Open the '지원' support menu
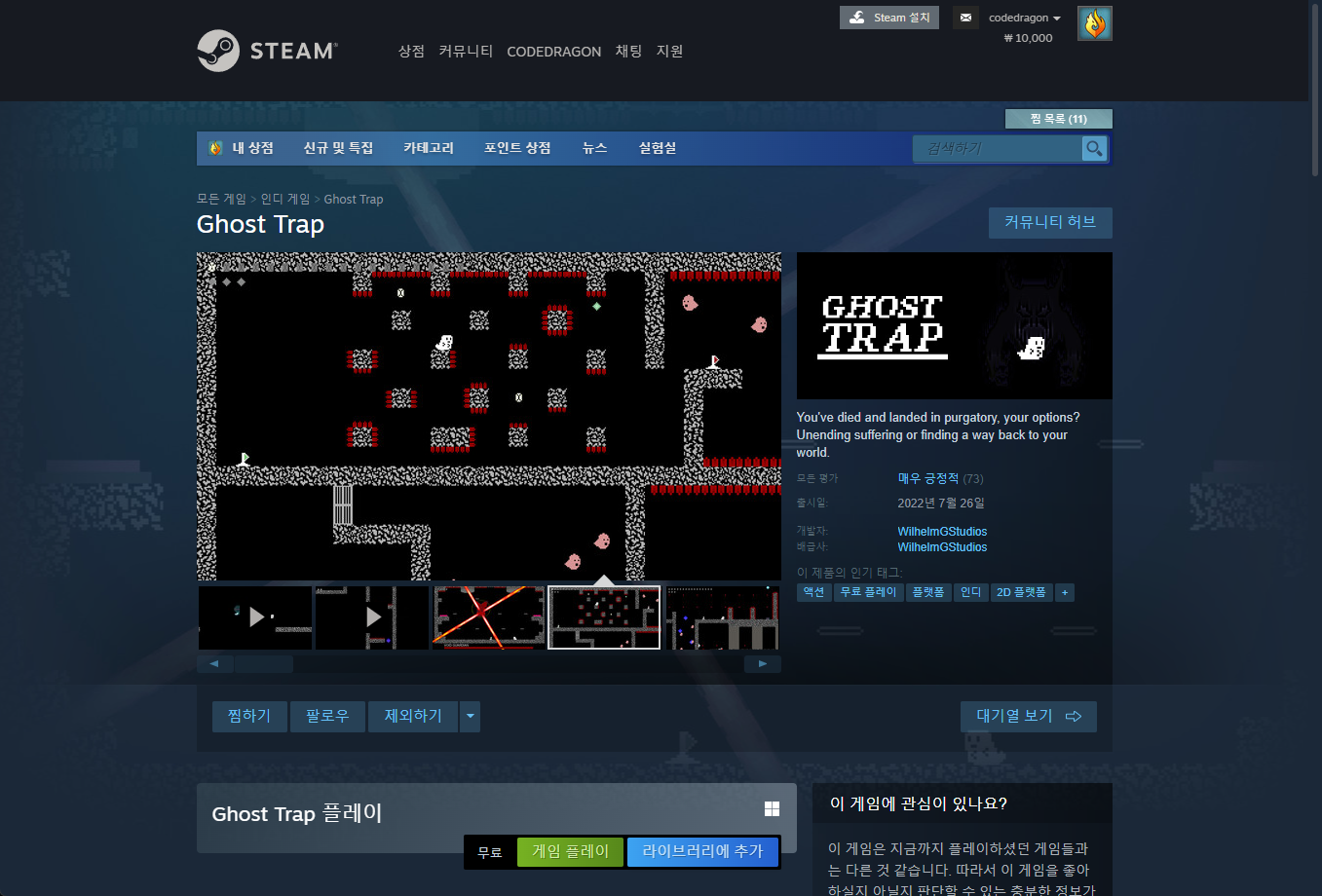The width and height of the screenshot is (1322, 896). point(669,51)
